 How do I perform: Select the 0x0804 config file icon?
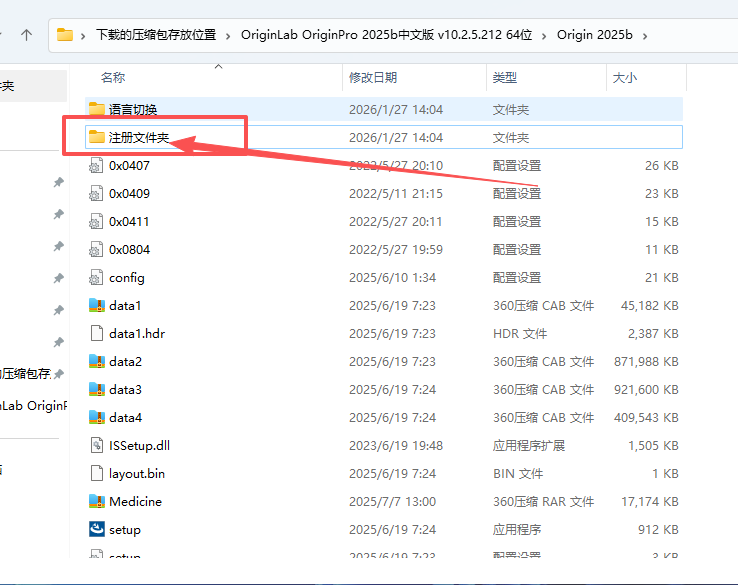coord(96,249)
